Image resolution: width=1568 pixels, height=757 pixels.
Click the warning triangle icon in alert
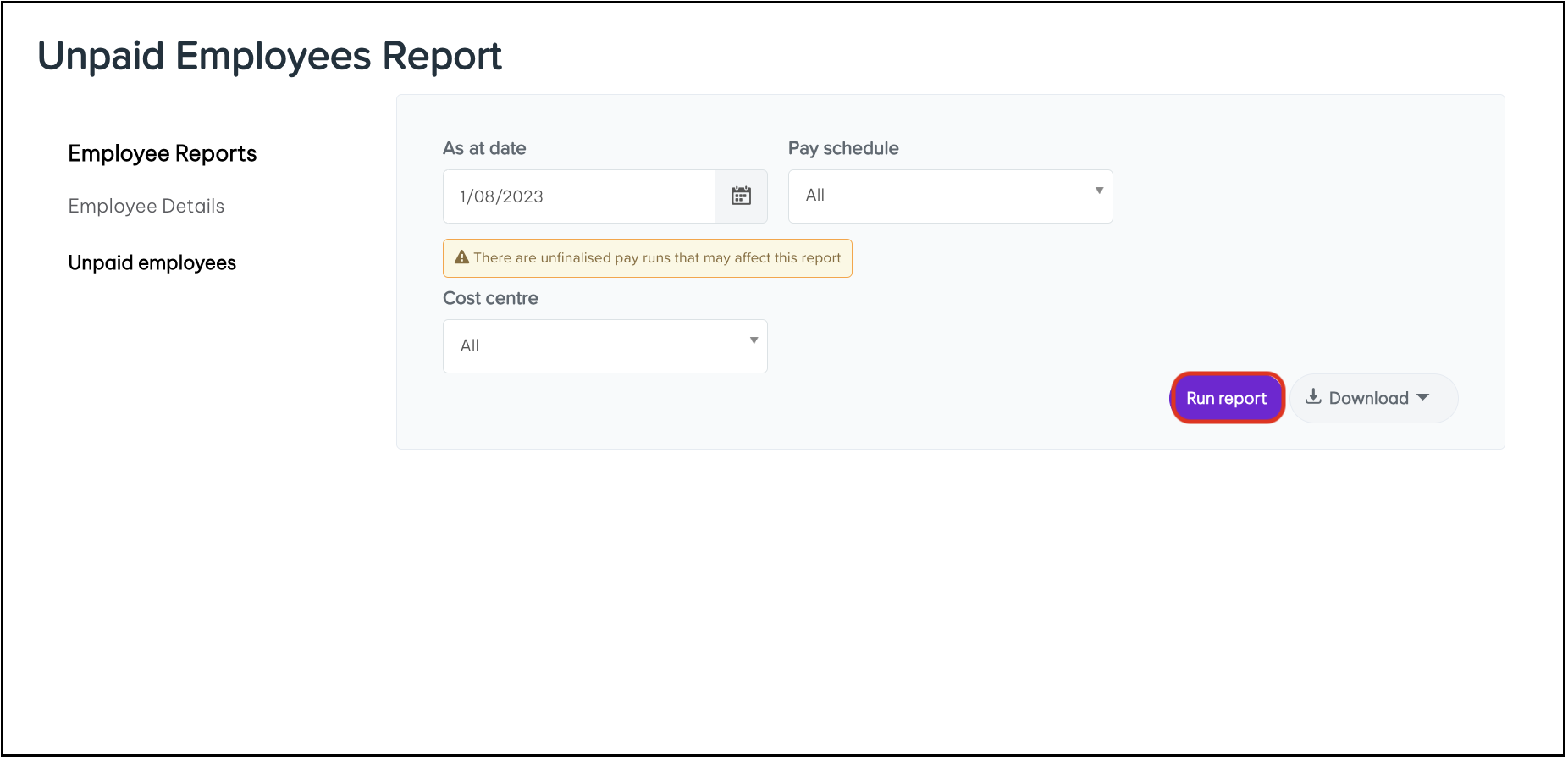tap(461, 257)
